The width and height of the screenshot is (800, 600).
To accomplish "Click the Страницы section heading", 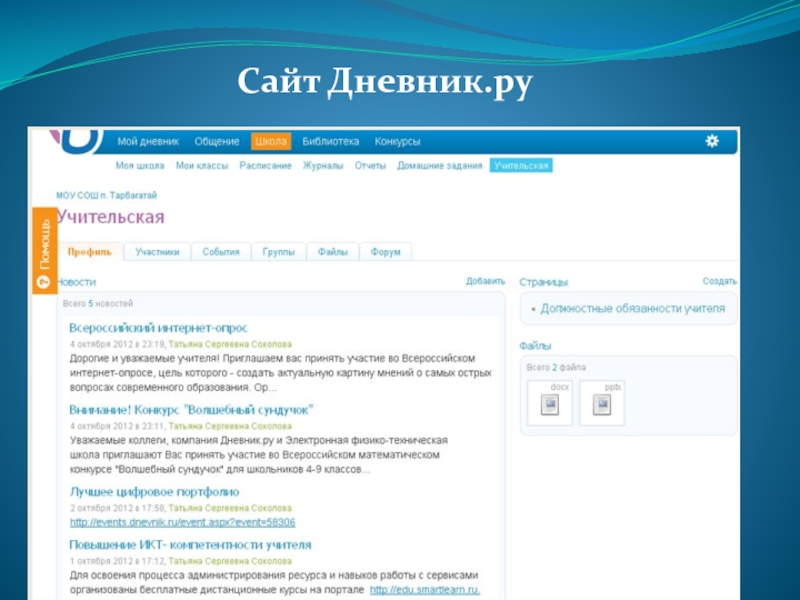I will coord(543,282).
